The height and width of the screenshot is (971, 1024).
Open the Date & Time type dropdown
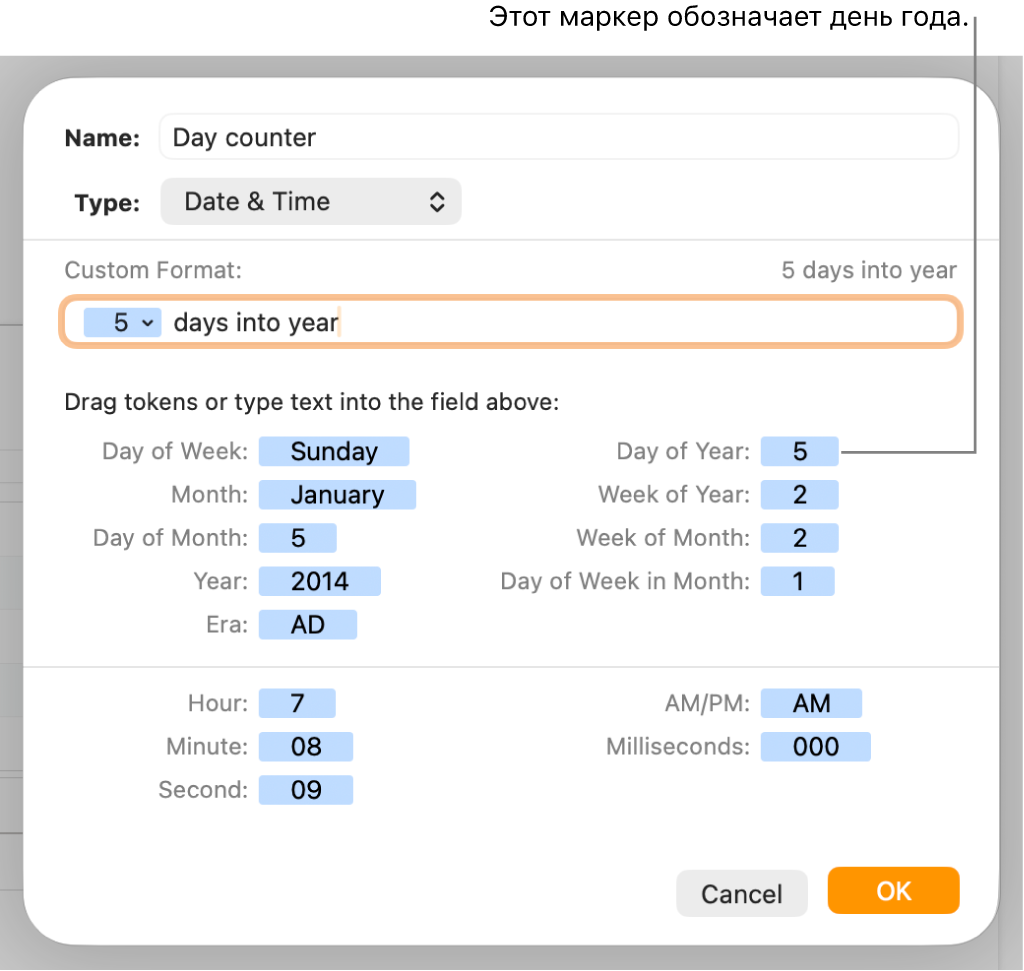click(310, 202)
